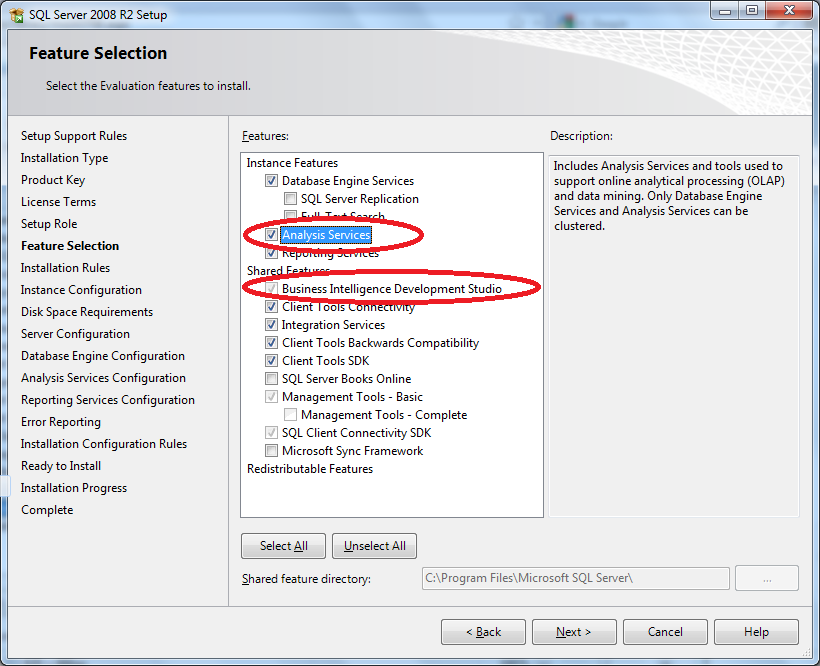820x666 pixels.
Task: Select Disk Space Requirements step
Action: pyautogui.click(x=87, y=312)
